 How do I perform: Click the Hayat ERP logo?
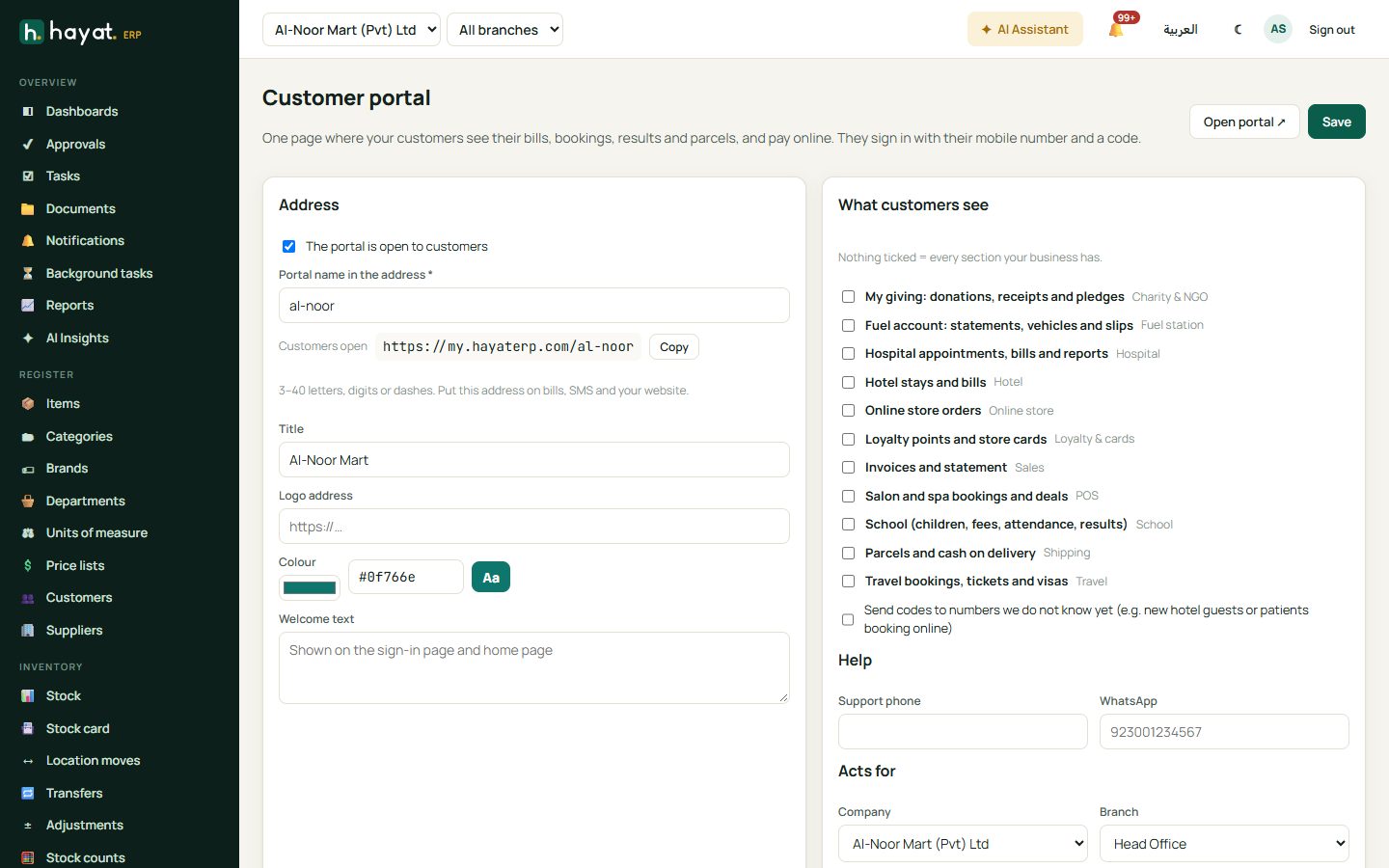81,32
